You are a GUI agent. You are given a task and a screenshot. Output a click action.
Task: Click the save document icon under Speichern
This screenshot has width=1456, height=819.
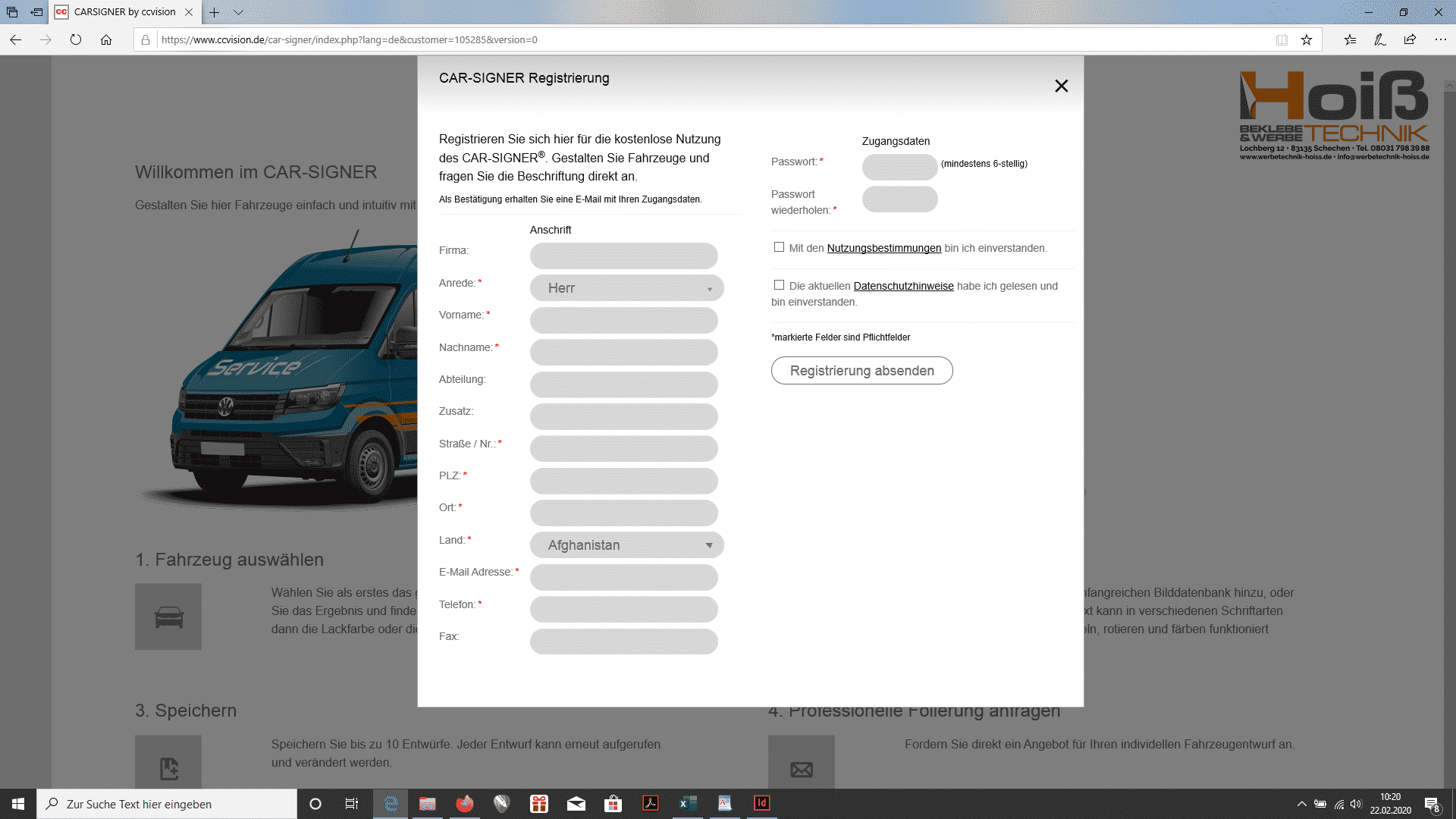pyautogui.click(x=168, y=763)
